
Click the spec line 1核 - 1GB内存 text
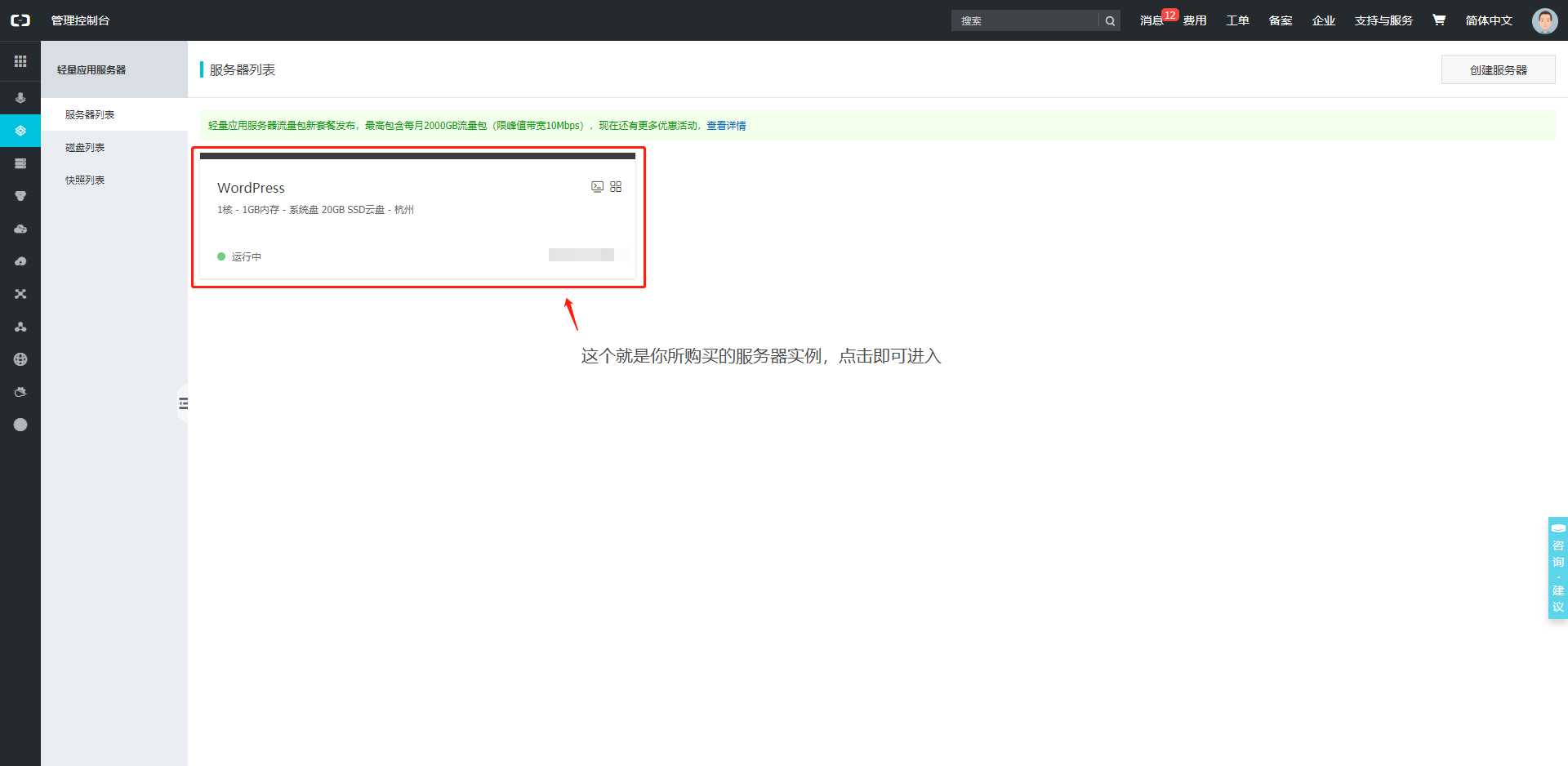point(315,210)
